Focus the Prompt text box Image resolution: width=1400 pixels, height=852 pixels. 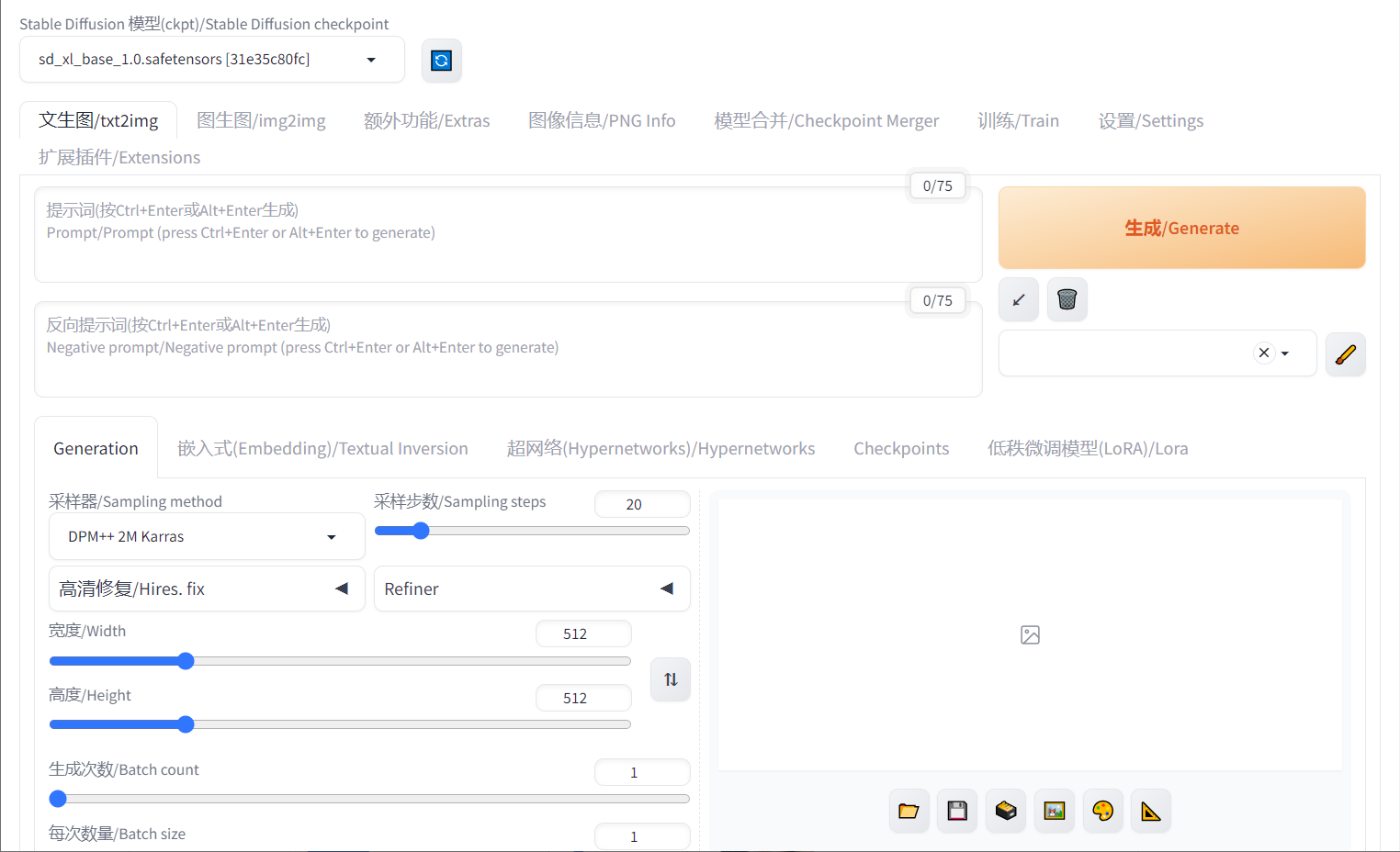[508, 235]
